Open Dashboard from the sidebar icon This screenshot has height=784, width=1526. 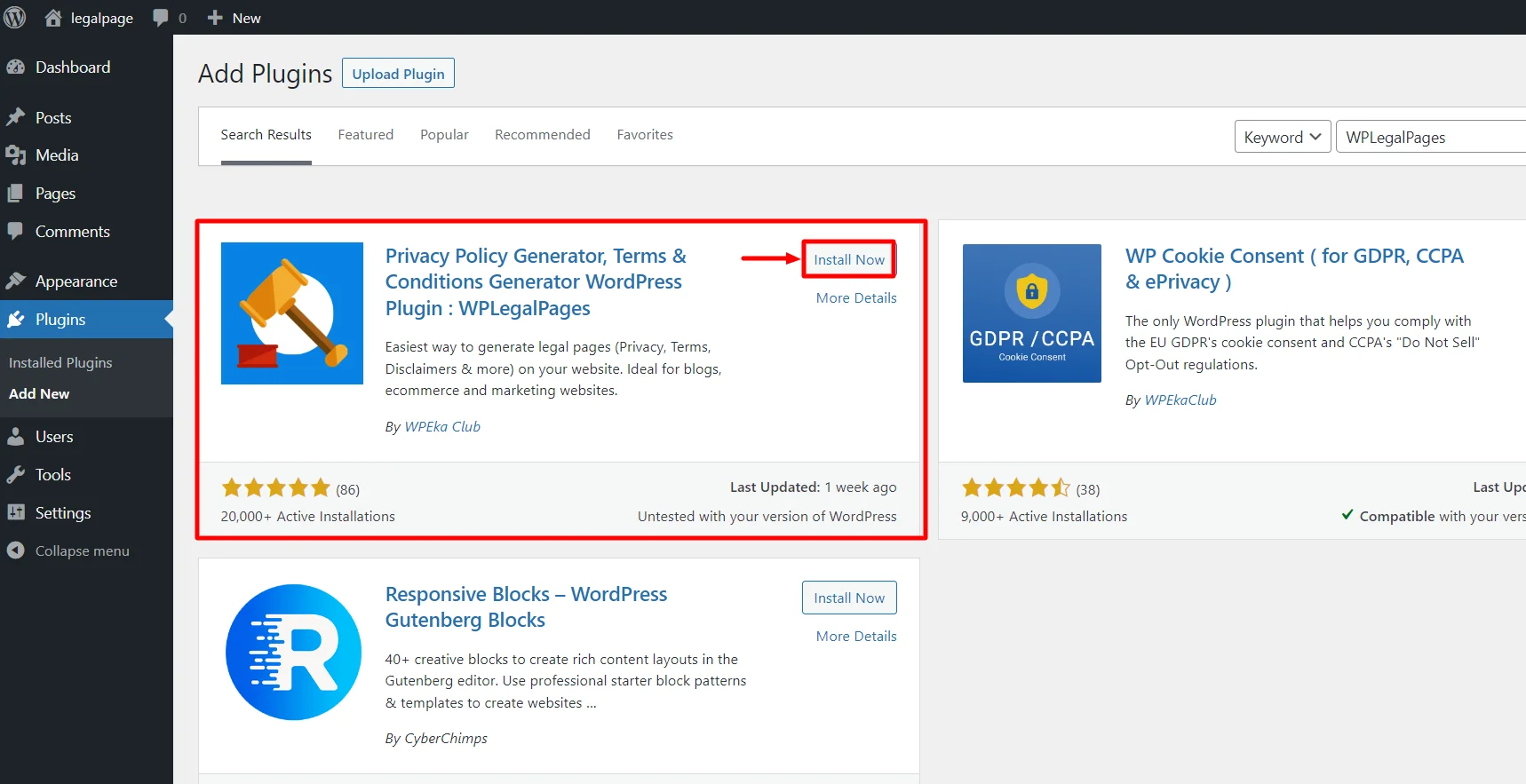pyautogui.click(x=15, y=67)
